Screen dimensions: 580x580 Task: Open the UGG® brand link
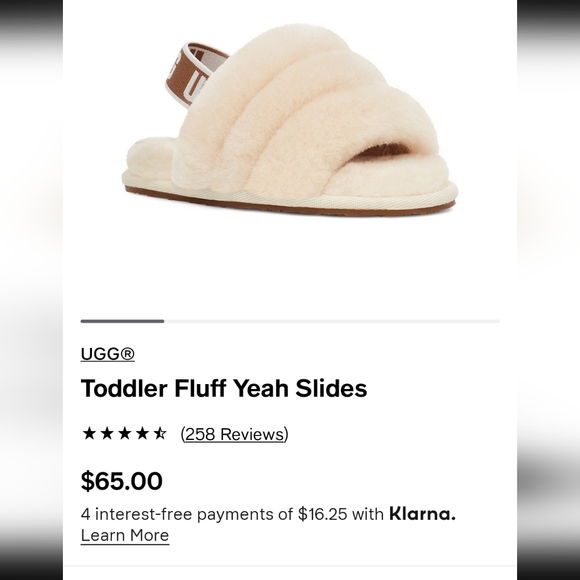[x=108, y=354]
